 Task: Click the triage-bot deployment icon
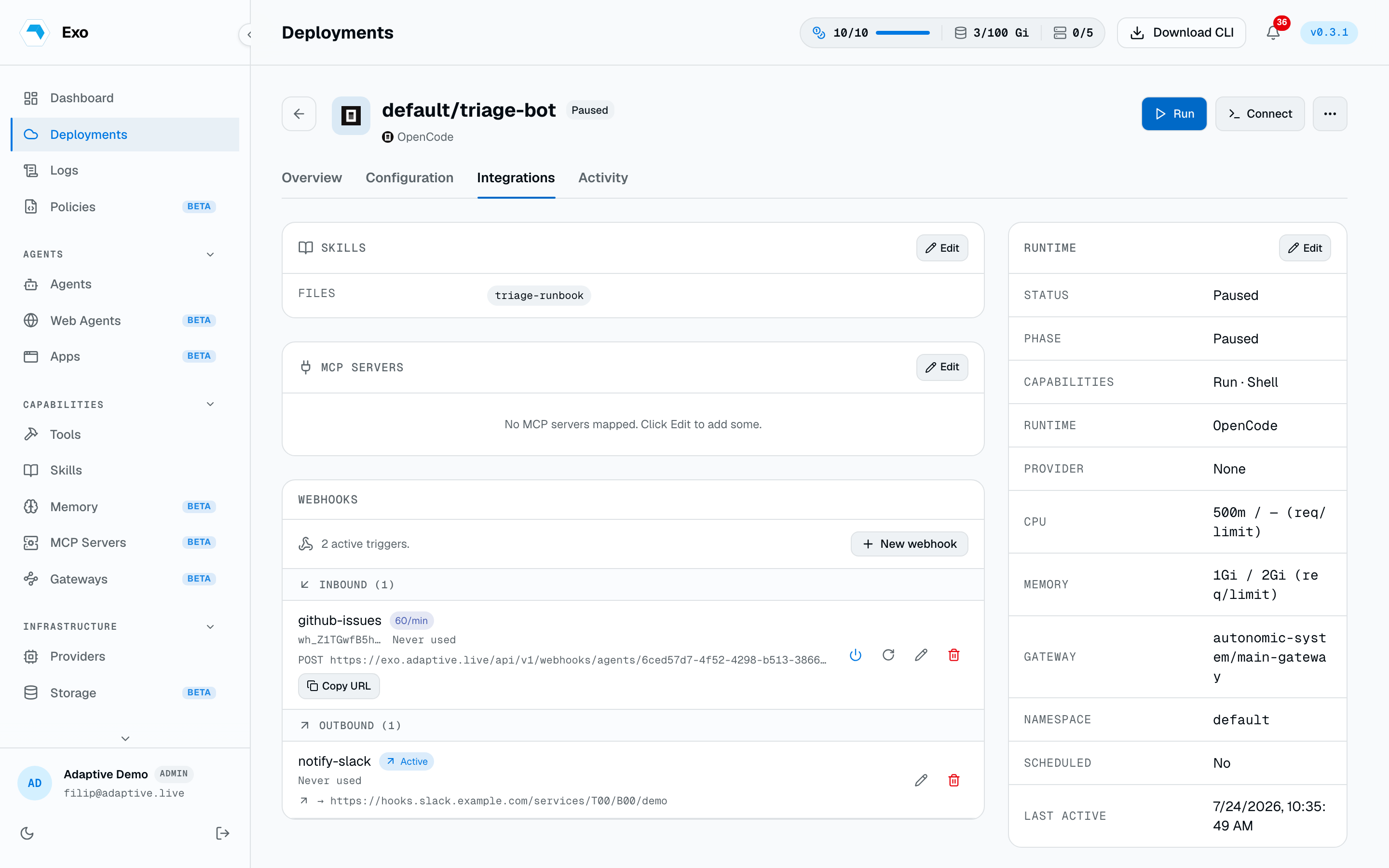click(x=351, y=115)
